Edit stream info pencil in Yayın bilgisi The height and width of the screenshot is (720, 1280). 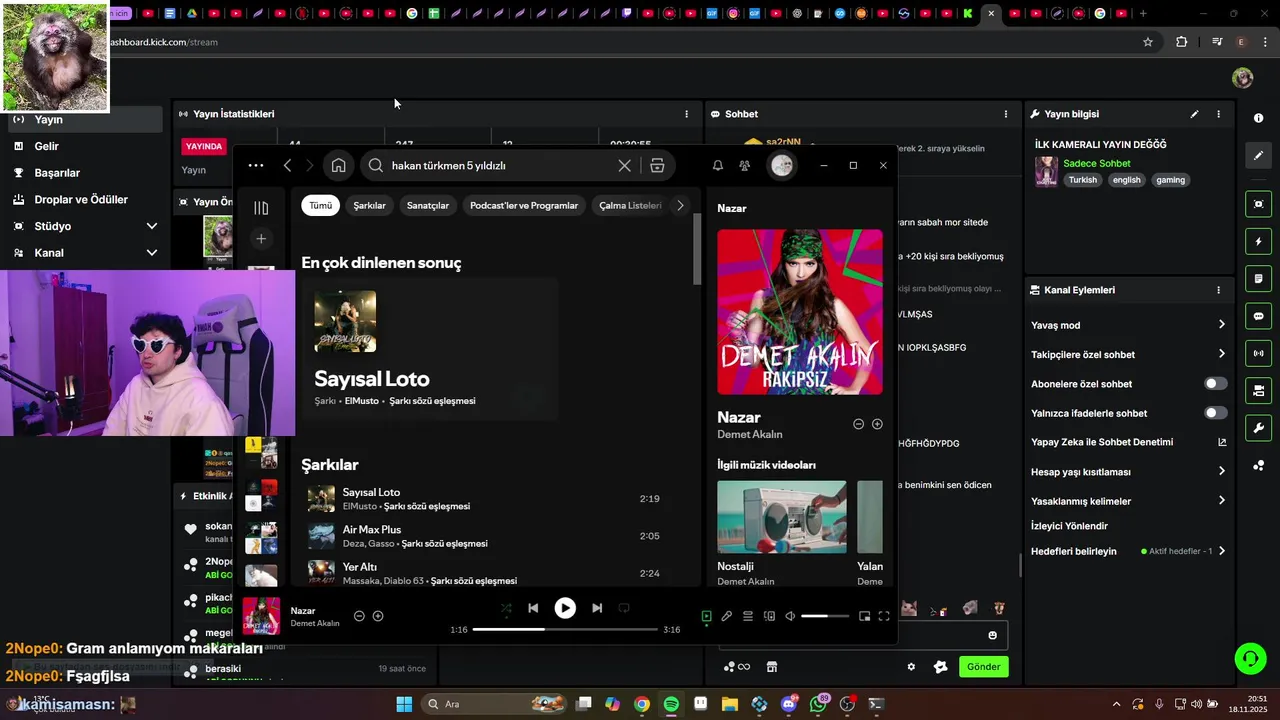pos(1194,114)
